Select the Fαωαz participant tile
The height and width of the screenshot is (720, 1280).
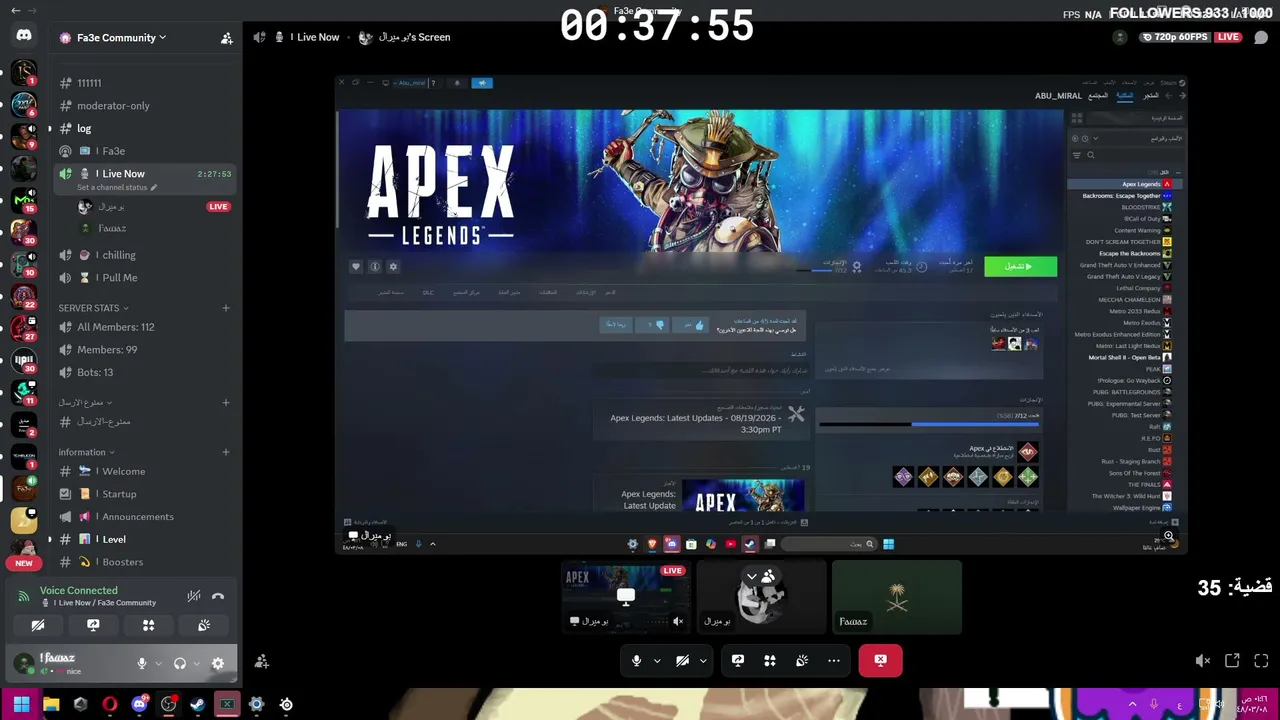click(897, 597)
